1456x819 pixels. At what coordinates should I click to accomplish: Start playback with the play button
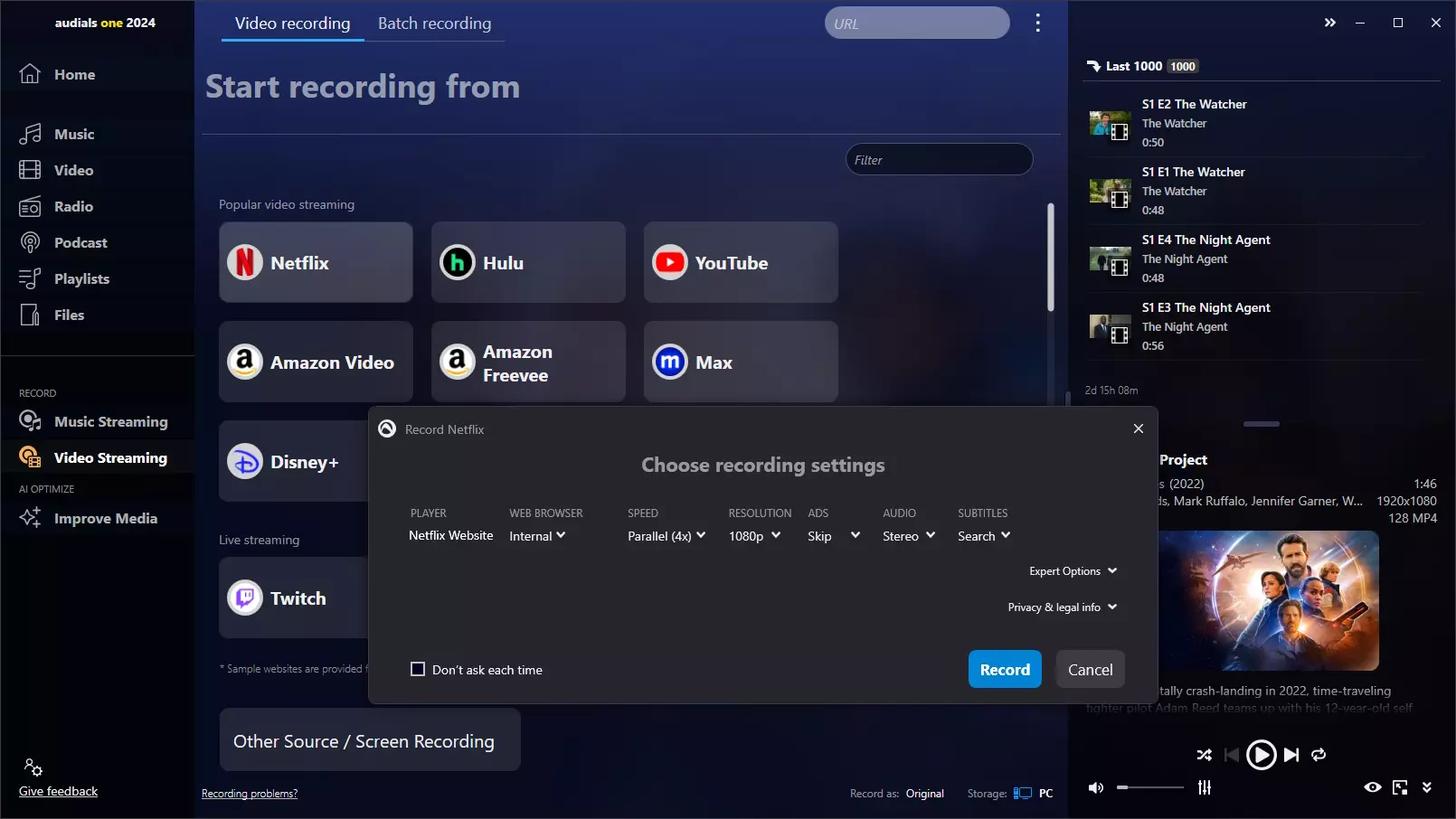pos(1261,755)
